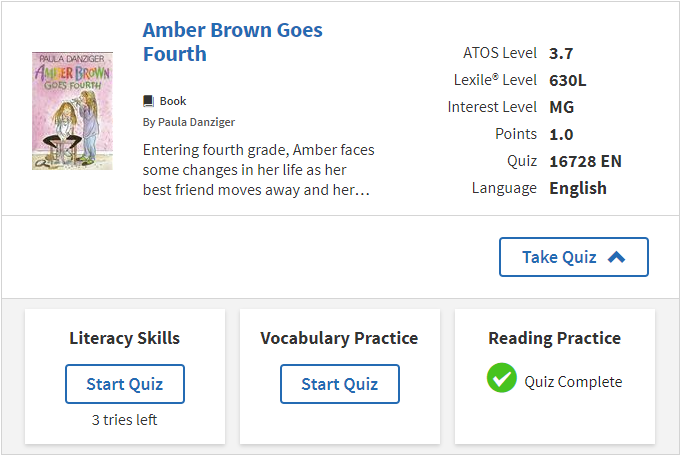Click the 3 tries left note
This screenshot has width=681, height=456.
point(125,420)
